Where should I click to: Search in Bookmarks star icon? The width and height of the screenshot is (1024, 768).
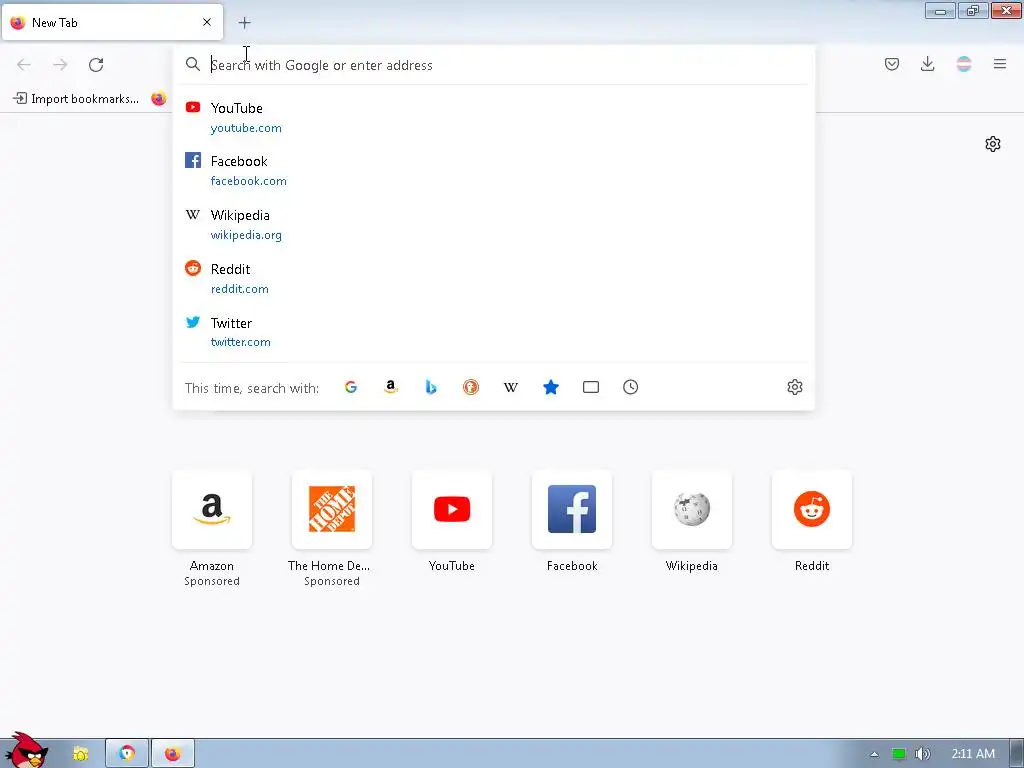(551, 387)
